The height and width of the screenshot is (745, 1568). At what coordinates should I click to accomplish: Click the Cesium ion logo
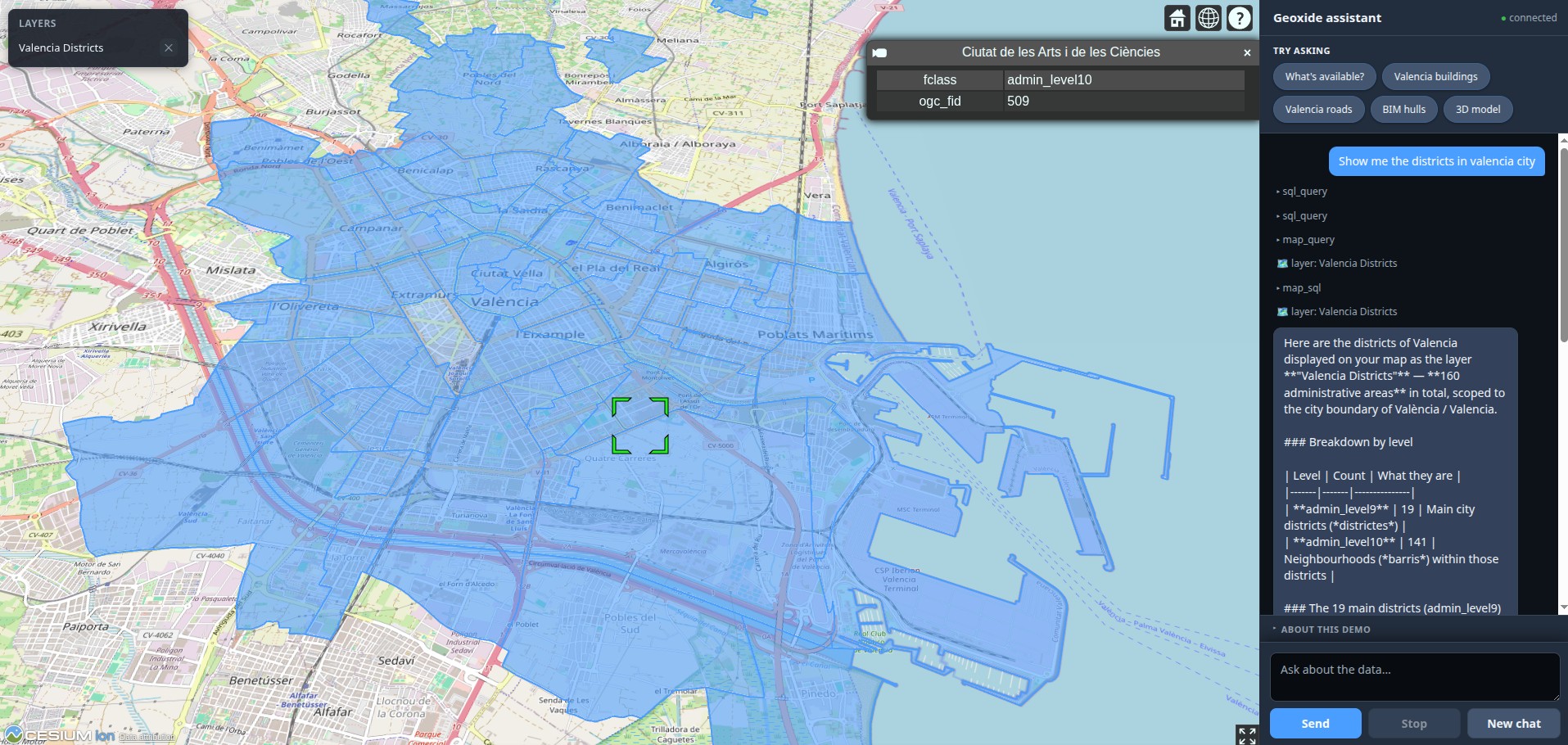tap(59, 735)
